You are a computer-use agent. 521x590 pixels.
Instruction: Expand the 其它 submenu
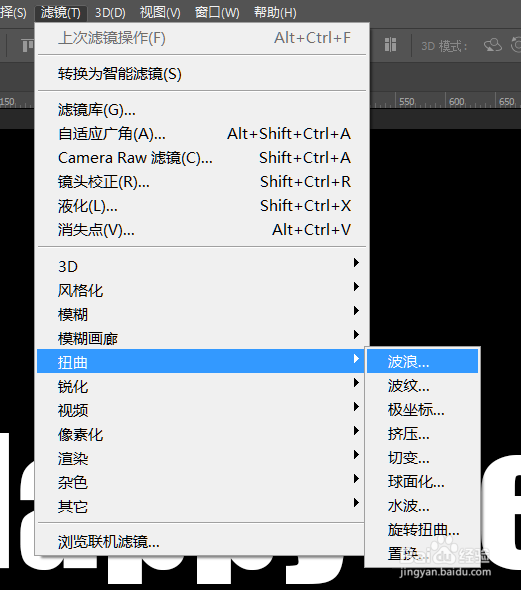tap(202, 506)
